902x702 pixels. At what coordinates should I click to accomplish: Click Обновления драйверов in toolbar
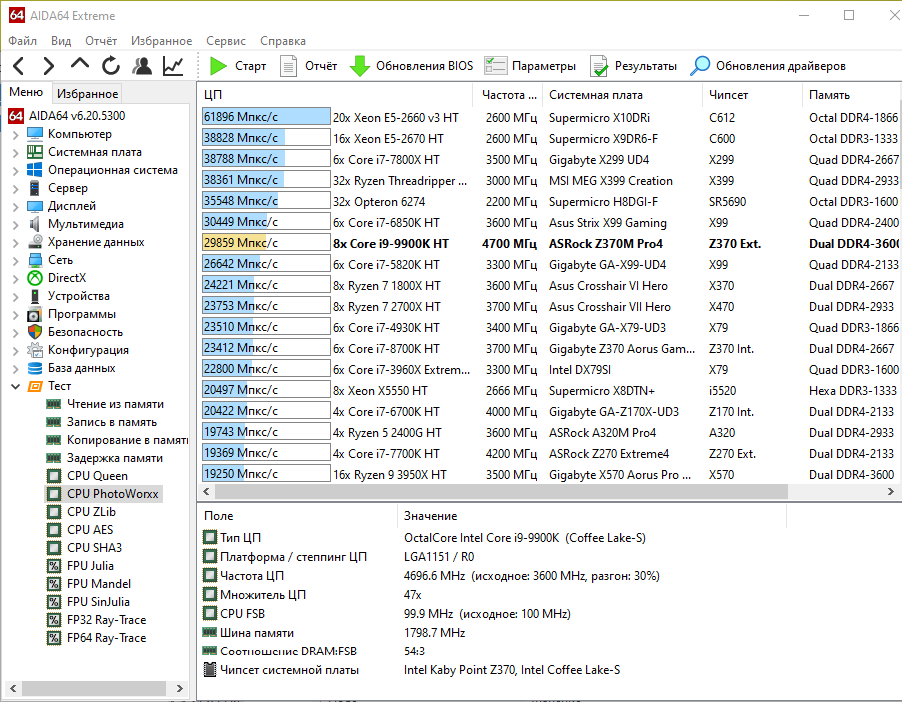[x=768, y=66]
